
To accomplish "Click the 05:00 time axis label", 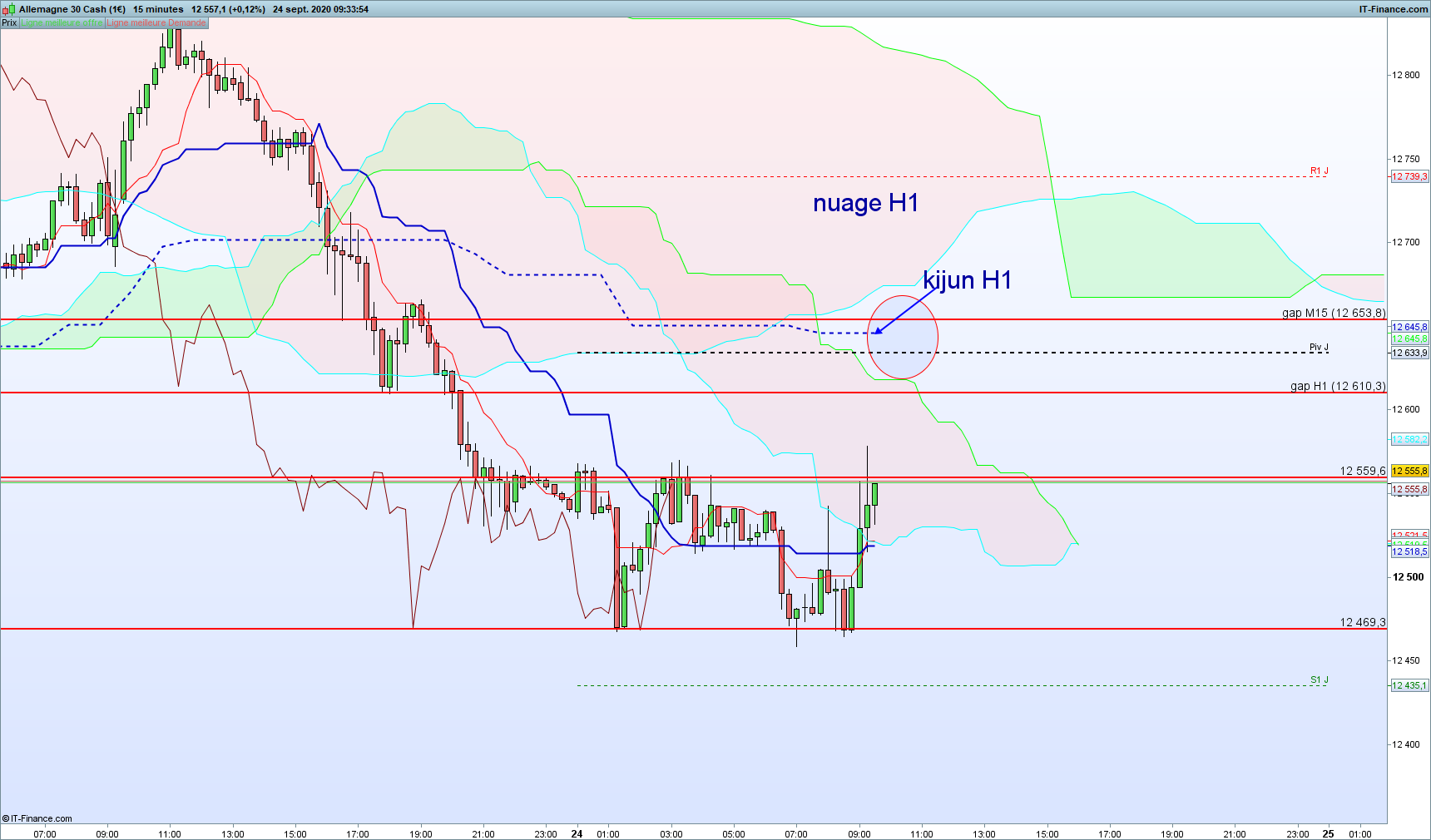I will (734, 834).
